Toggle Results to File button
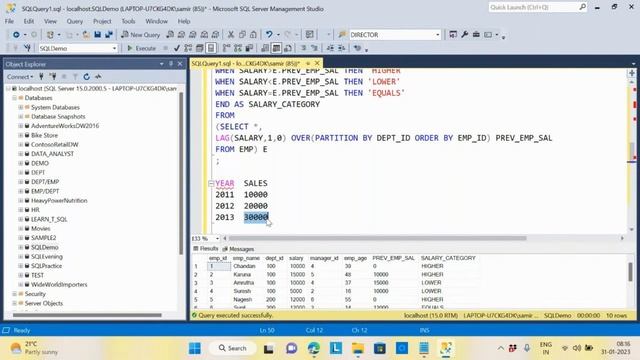Image resolution: width=640 pixels, height=360 pixels. (288, 48)
